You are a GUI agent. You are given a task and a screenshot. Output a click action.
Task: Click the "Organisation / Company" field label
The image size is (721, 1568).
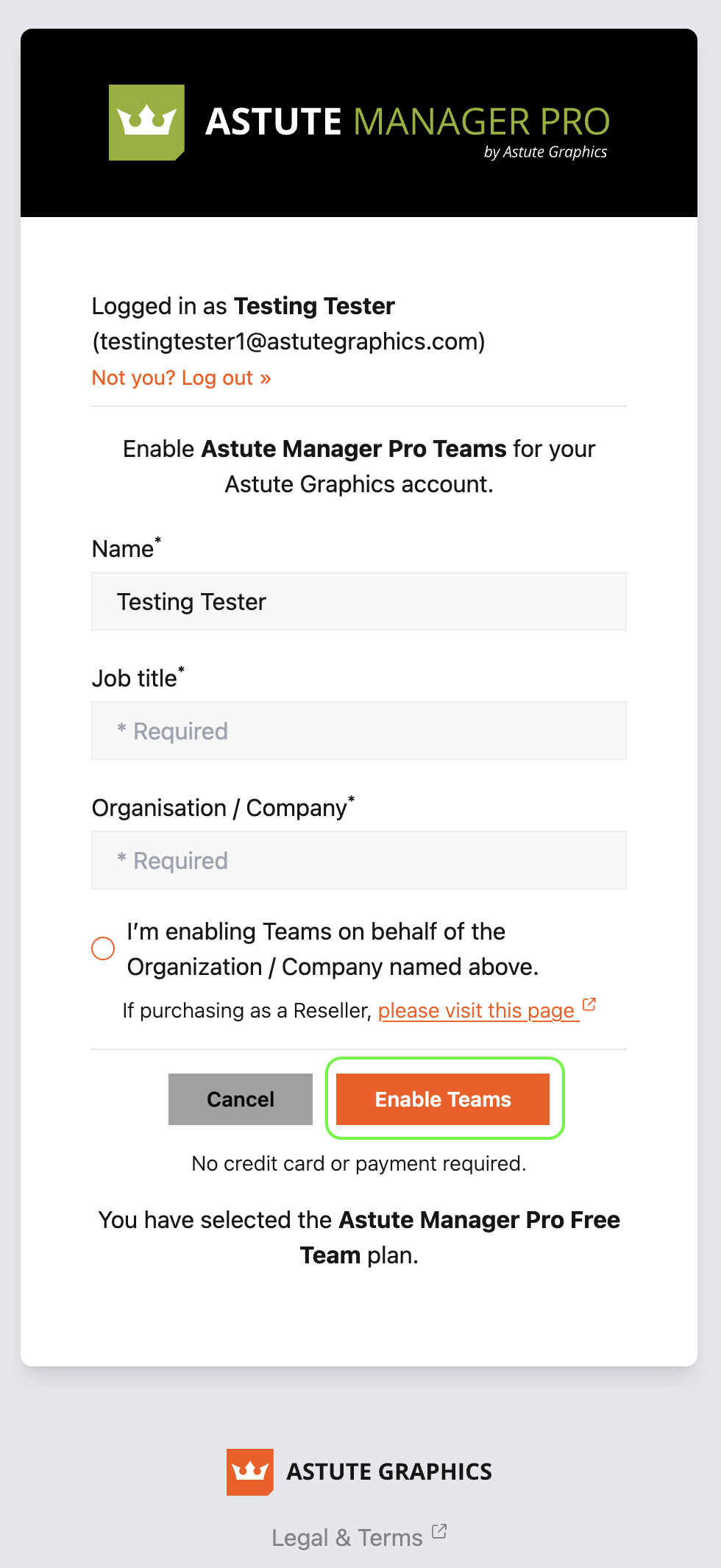point(219,808)
